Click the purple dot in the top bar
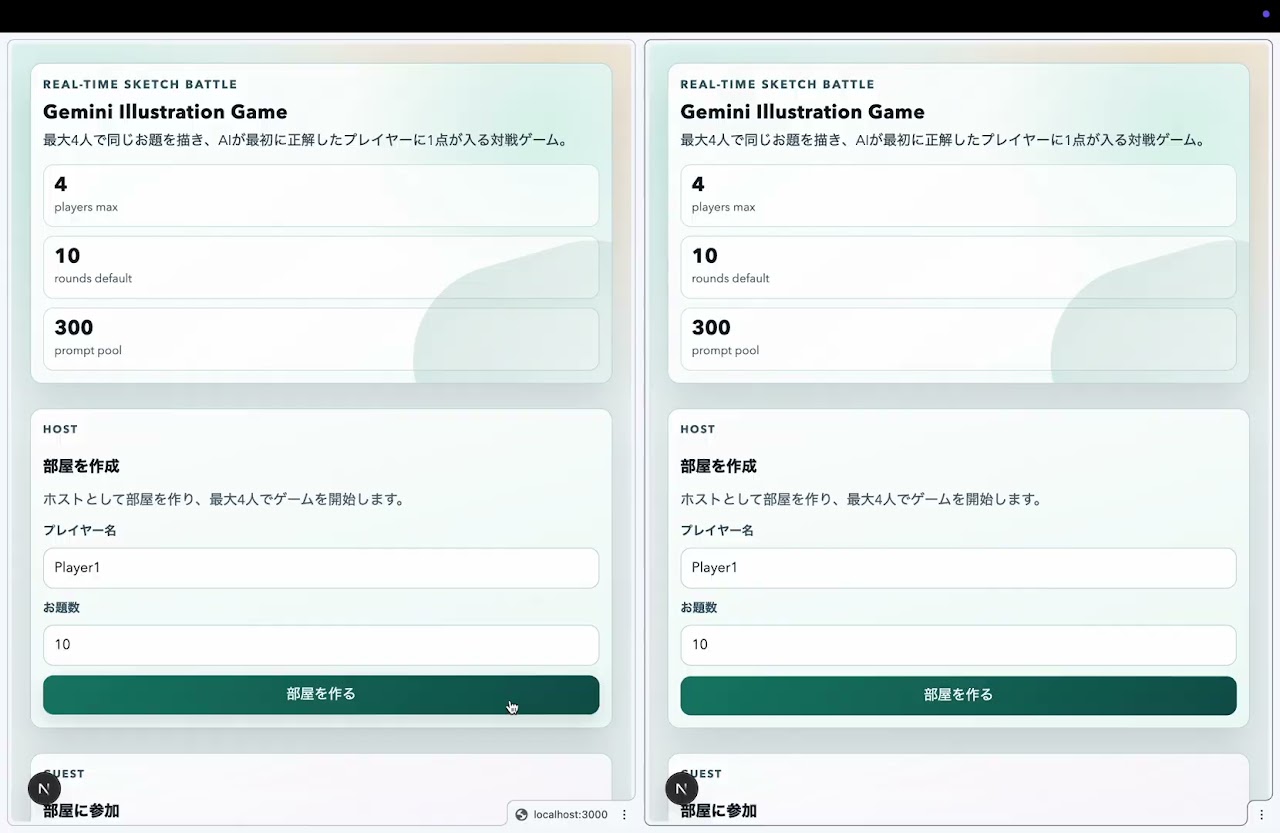 pos(1266,14)
